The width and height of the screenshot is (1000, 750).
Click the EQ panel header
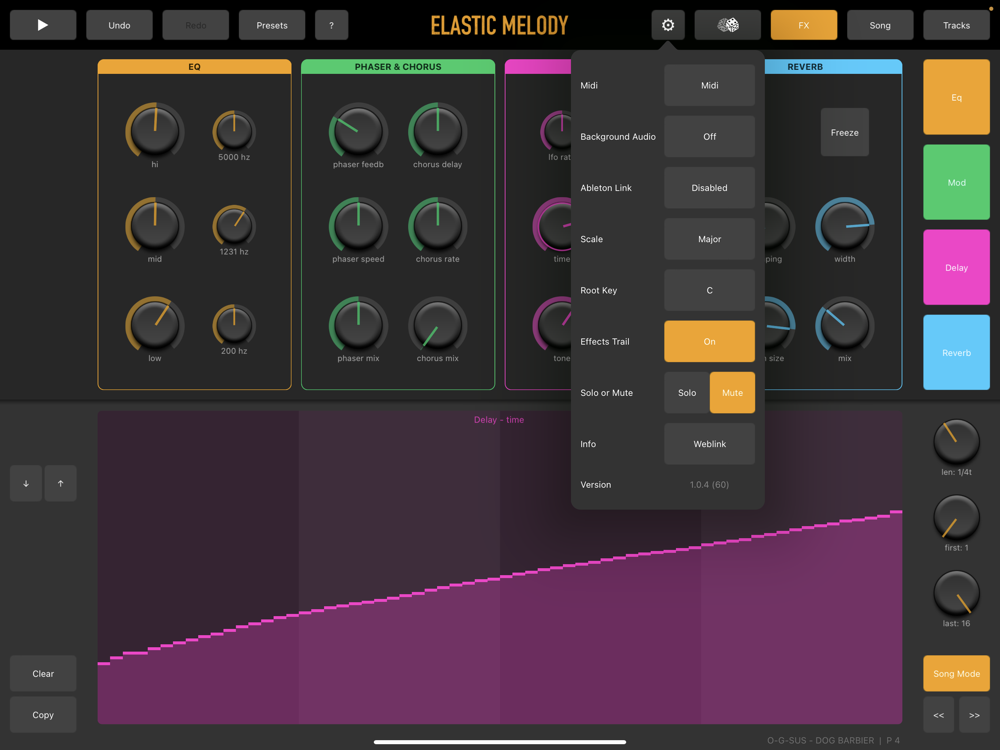tap(195, 66)
